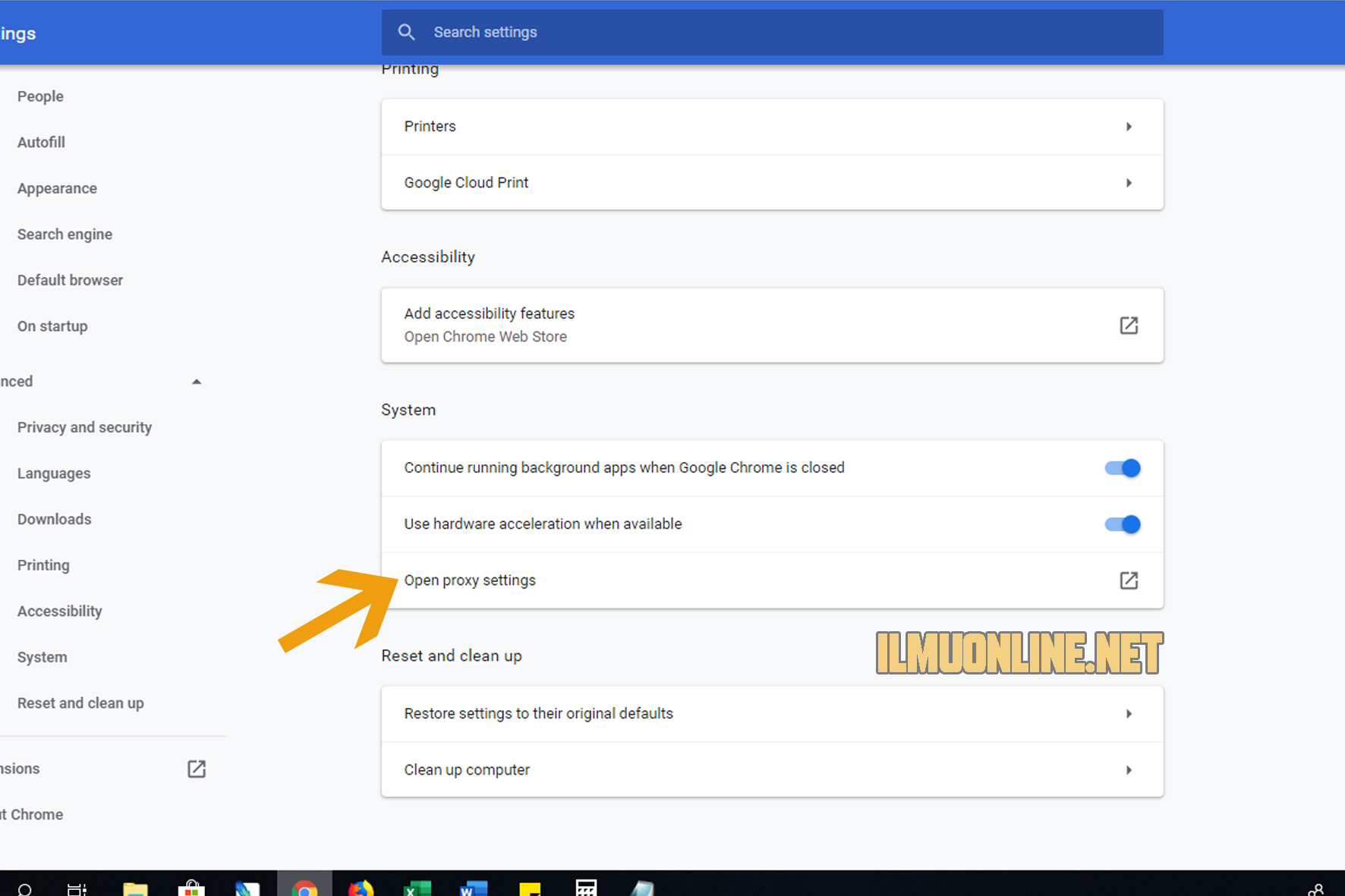The image size is (1345, 896).
Task: Click external link icon beside Open proxy settings
Action: (1129, 580)
